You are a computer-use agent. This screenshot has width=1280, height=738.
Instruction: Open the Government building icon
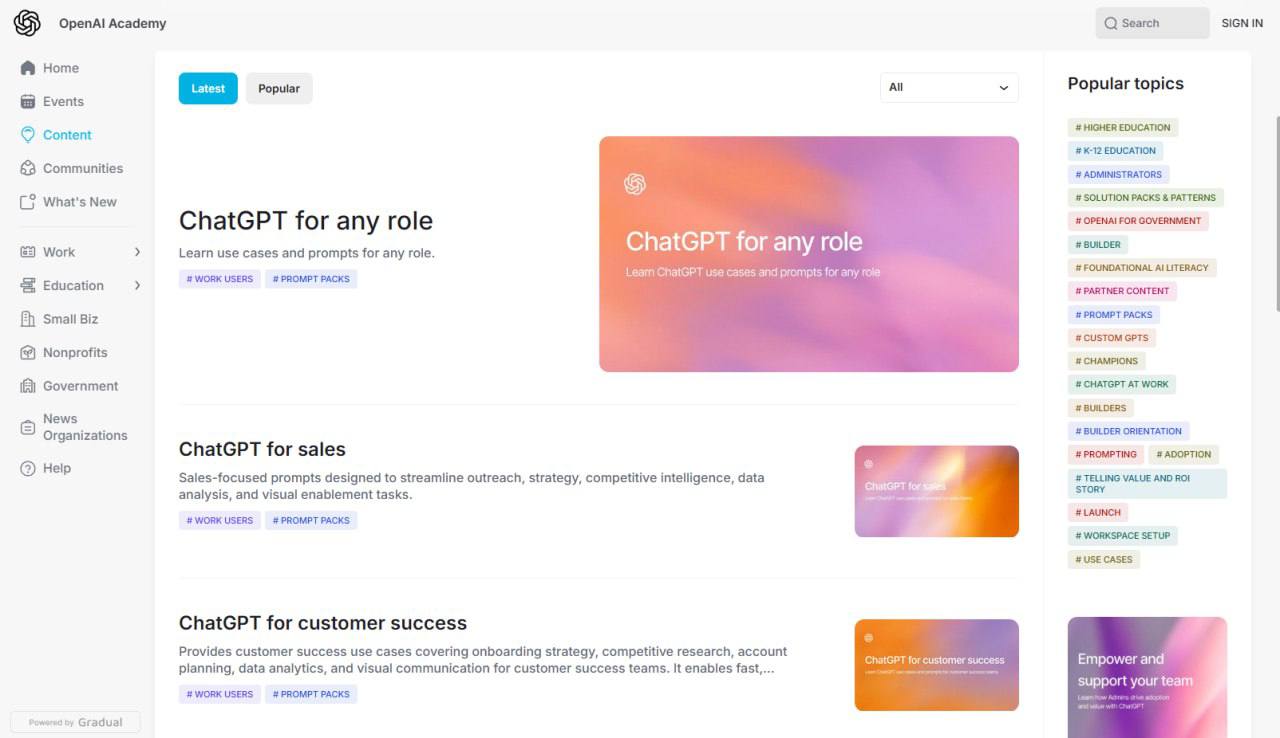point(28,386)
